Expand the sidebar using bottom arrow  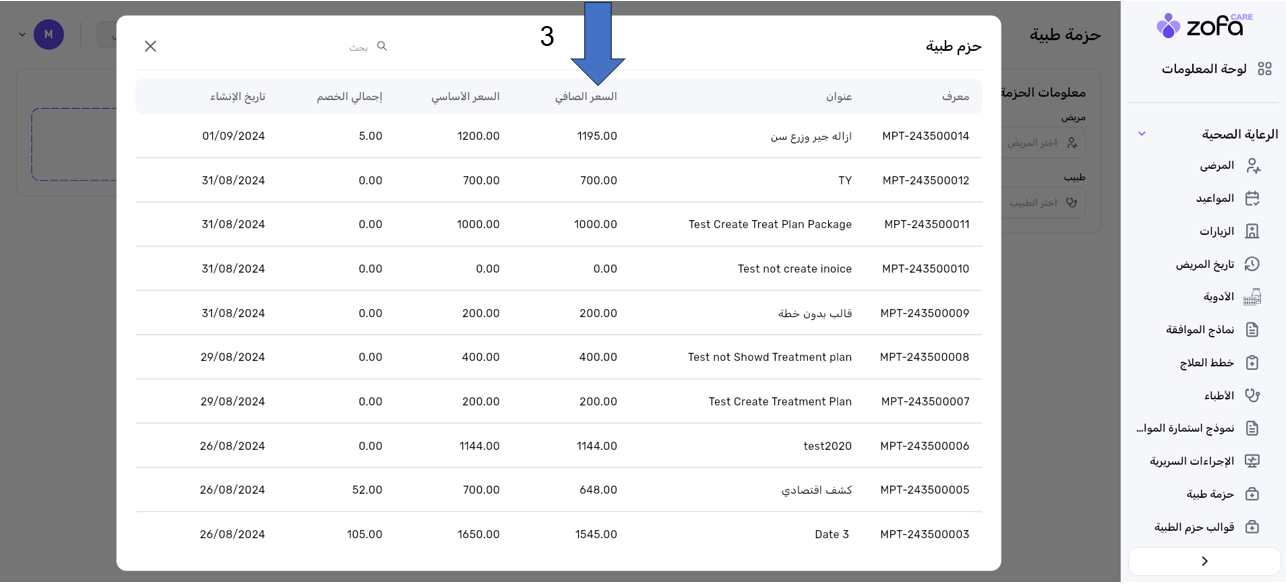[x=1204, y=561]
